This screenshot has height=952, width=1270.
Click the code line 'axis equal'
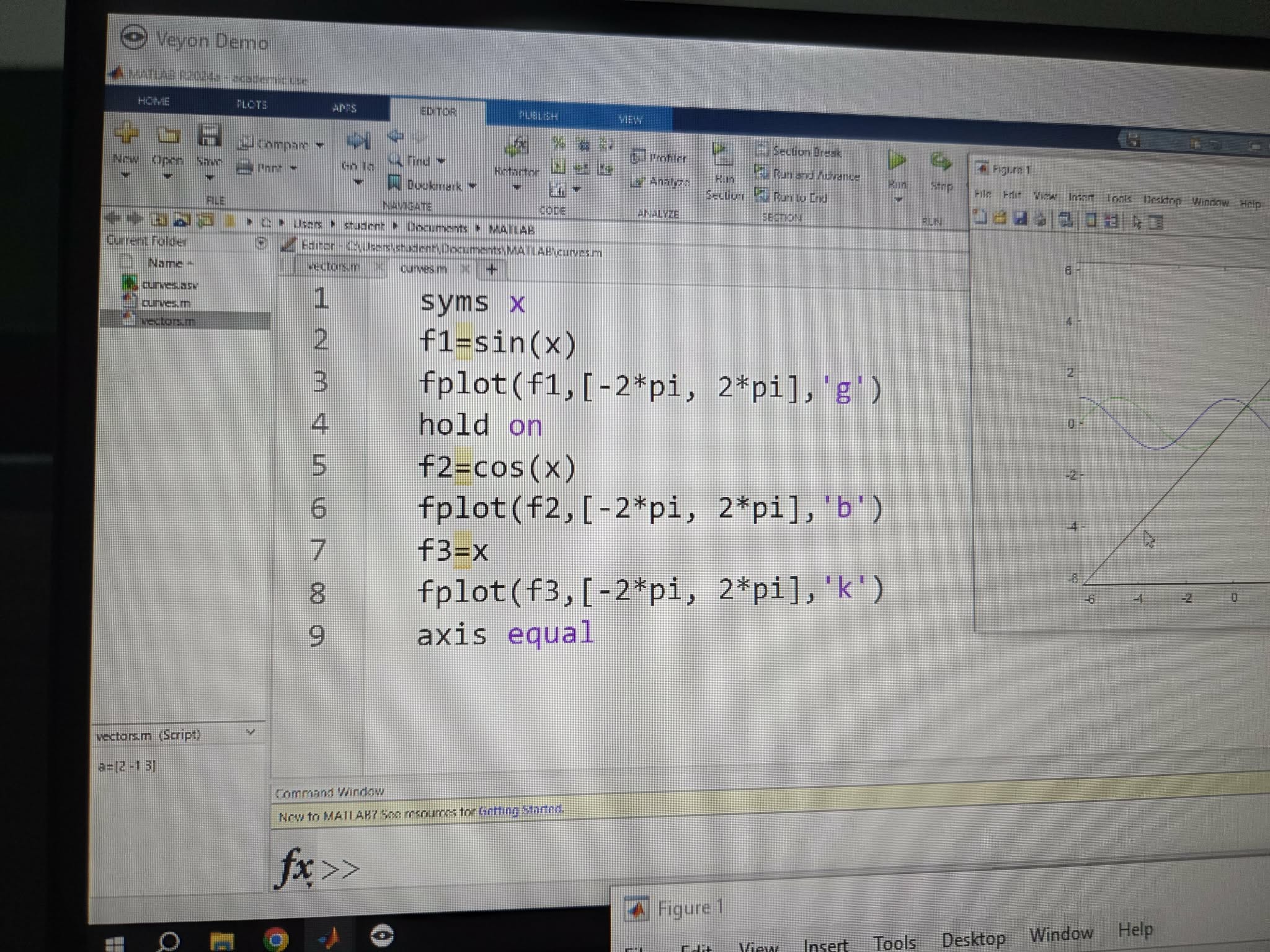pyautogui.click(x=505, y=634)
